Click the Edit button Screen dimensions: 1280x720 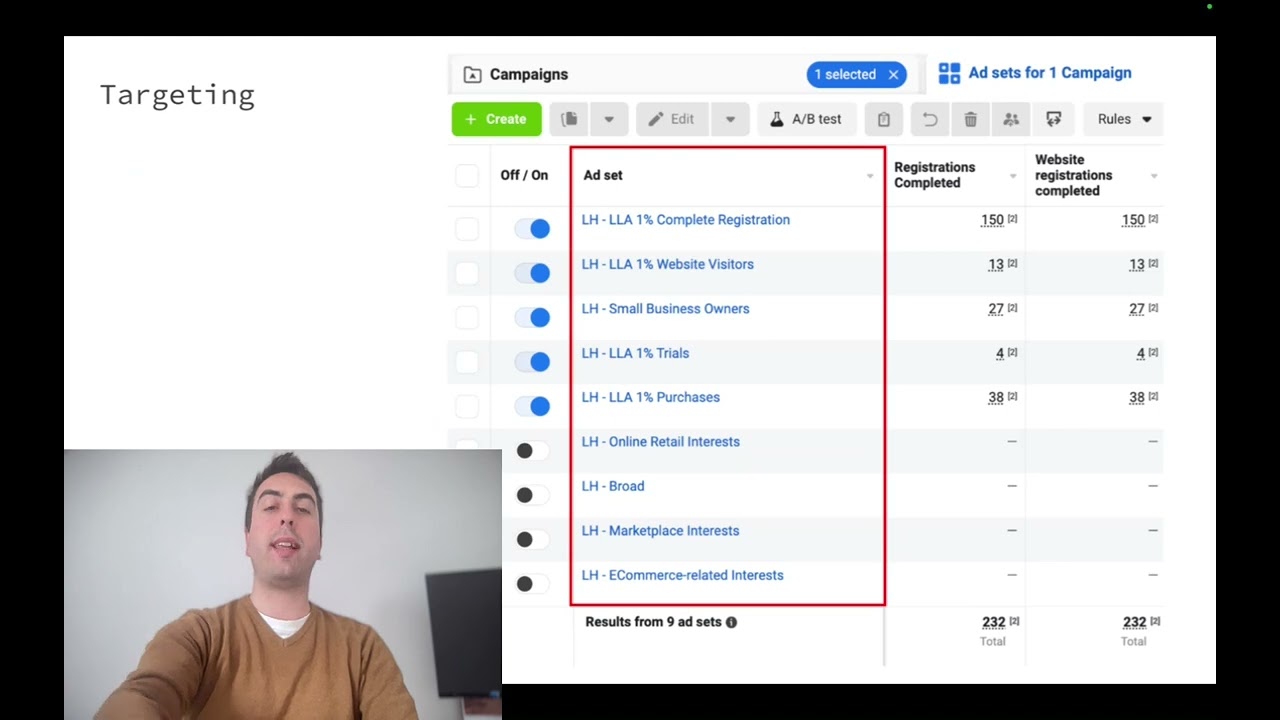pos(673,119)
